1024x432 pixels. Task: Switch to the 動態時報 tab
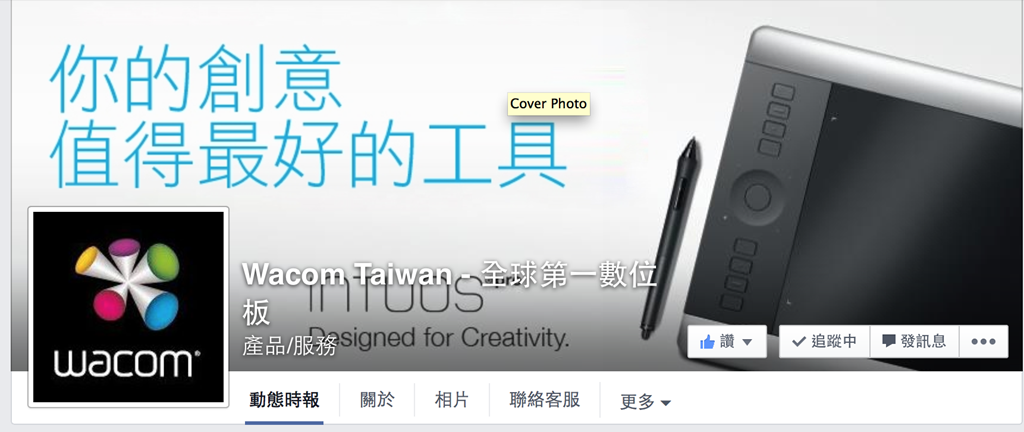(x=284, y=399)
